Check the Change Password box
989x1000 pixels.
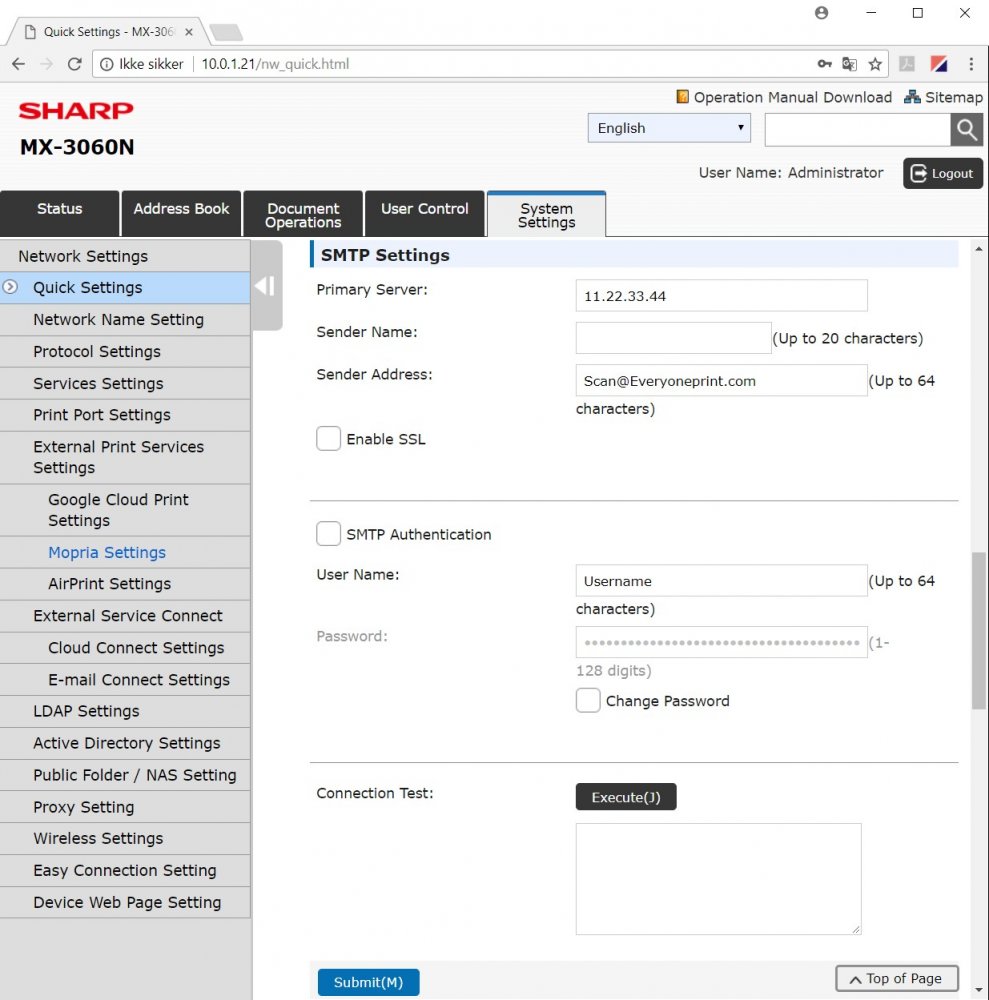[588, 701]
